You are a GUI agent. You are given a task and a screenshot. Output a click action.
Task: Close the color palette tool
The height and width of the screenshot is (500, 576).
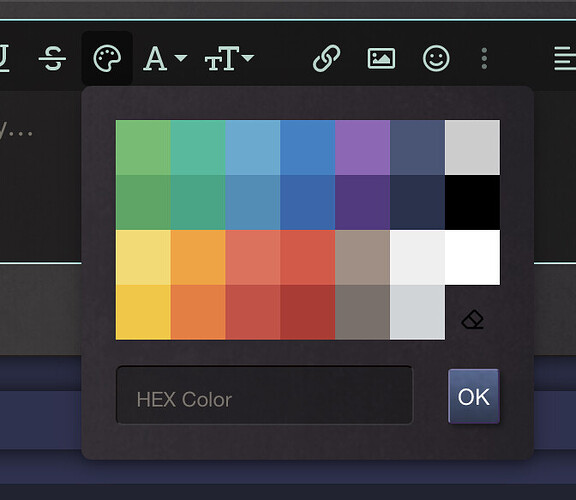click(107, 58)
